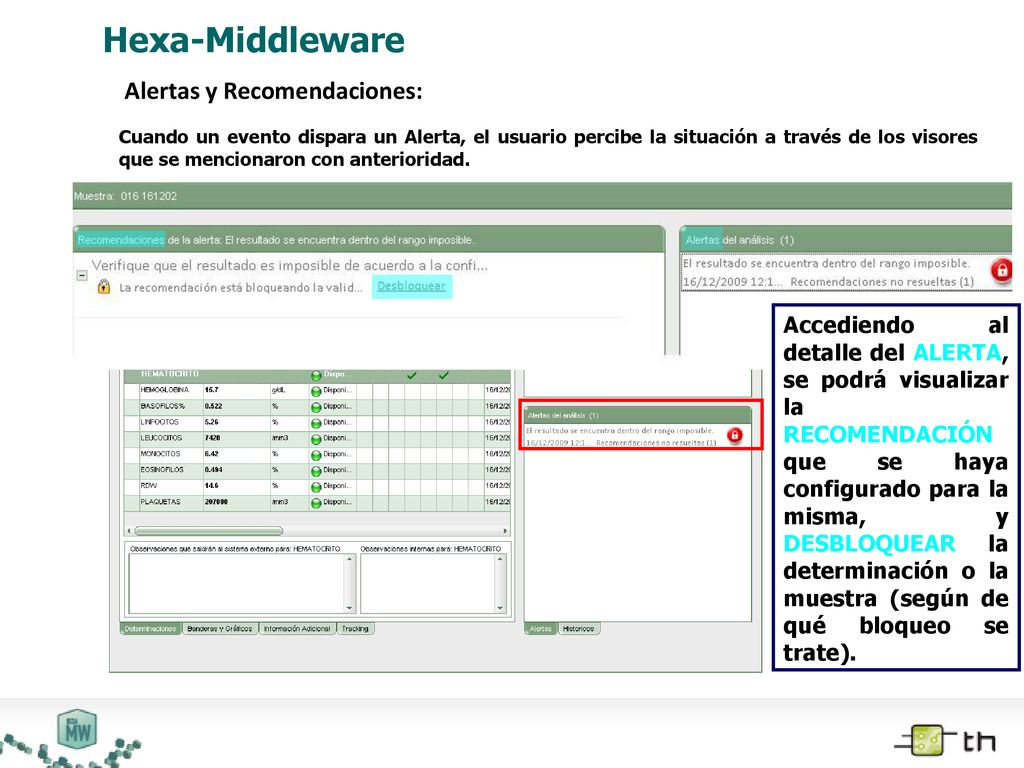Viewport: 1024px width, 768px height.
Task: Click the BASOFILOS% value '0.522'
Action: 214,406
